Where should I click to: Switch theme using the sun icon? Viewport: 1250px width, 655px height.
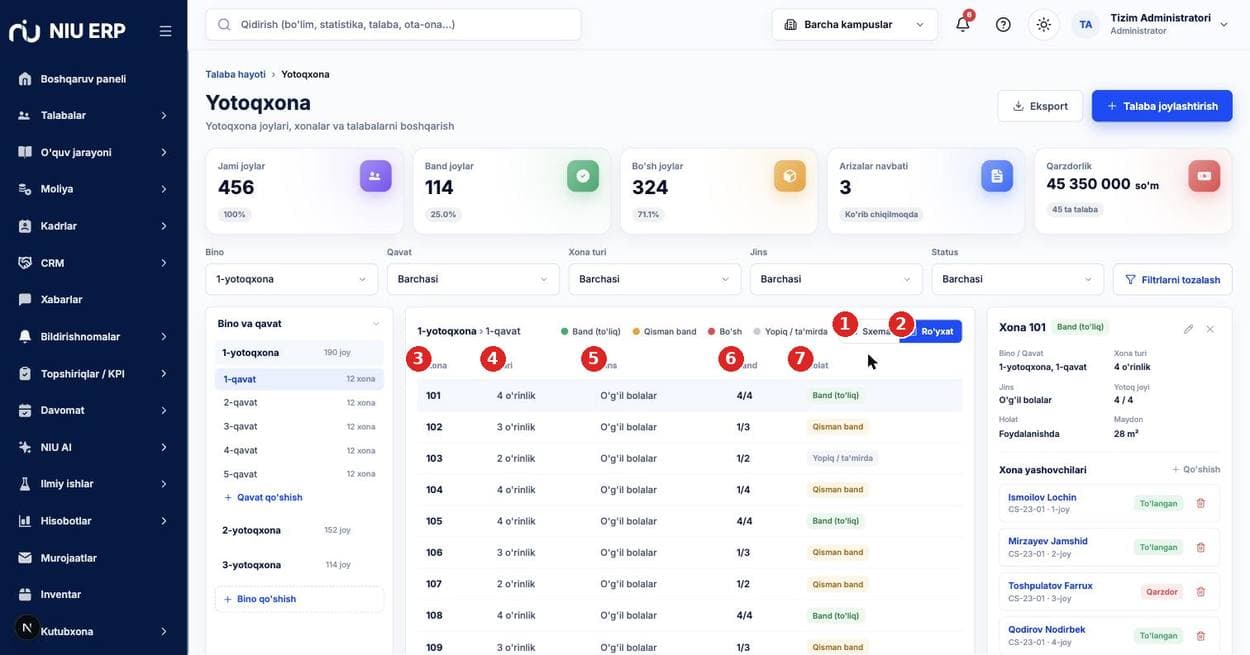(1044, 24)
